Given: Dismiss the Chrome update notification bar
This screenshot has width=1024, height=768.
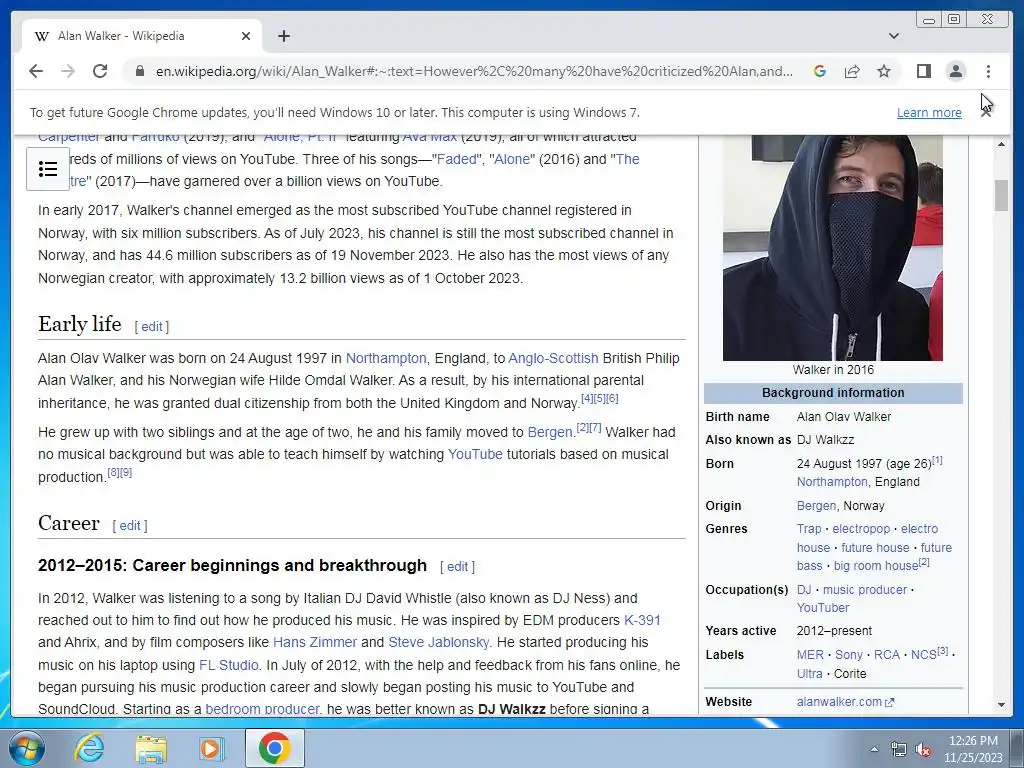Looking at the screenshot, I should coord(986,112).
